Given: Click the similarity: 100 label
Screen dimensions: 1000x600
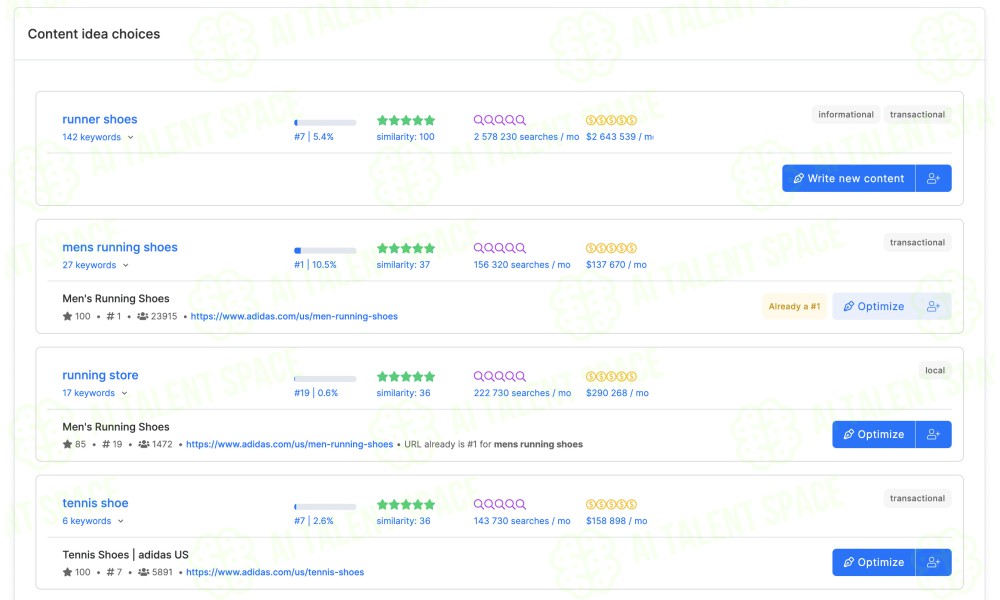Looking at the screenshot, I should click(x=406, y=137).
